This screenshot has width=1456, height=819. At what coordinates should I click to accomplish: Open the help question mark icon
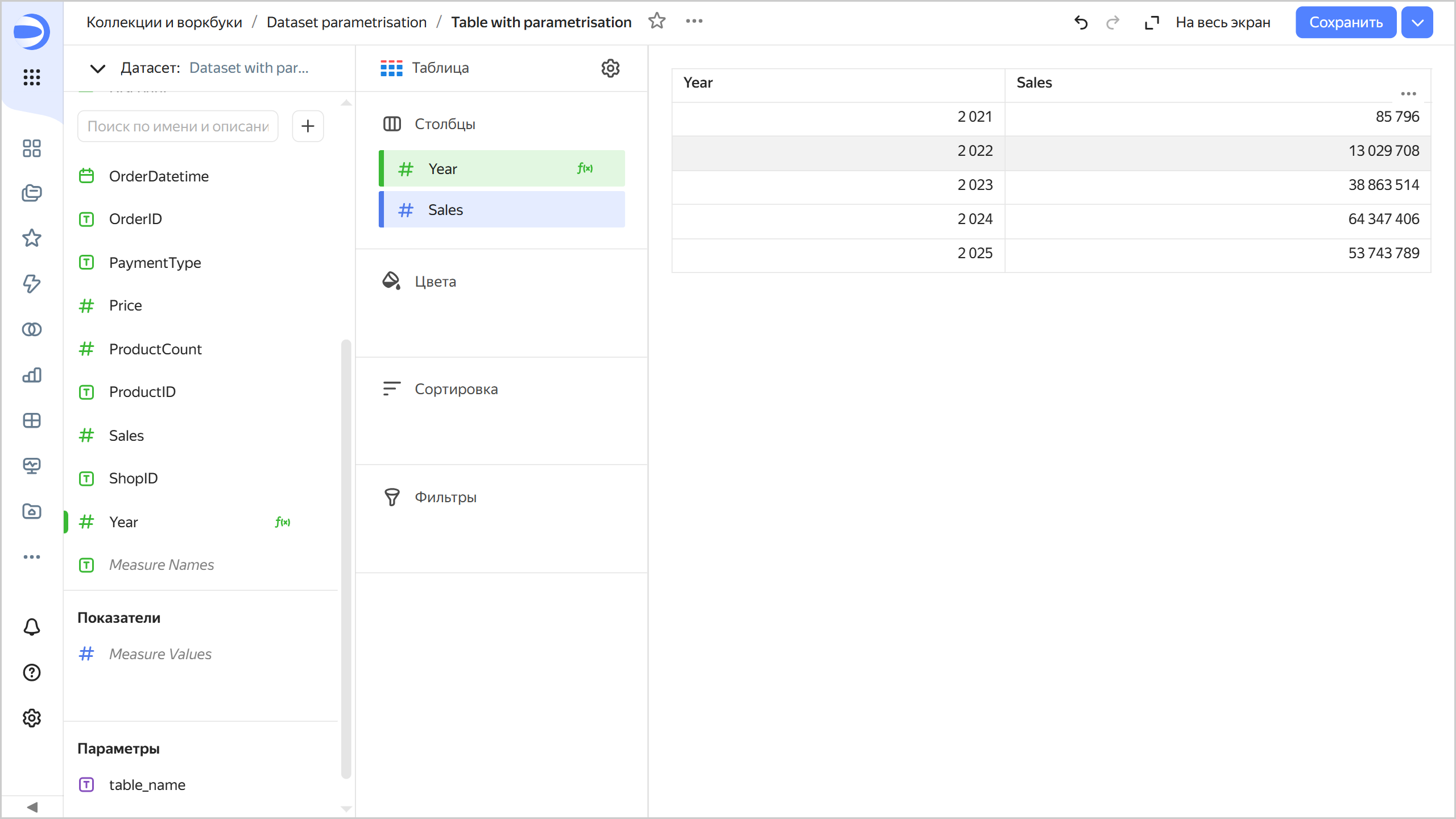(32, 672)
